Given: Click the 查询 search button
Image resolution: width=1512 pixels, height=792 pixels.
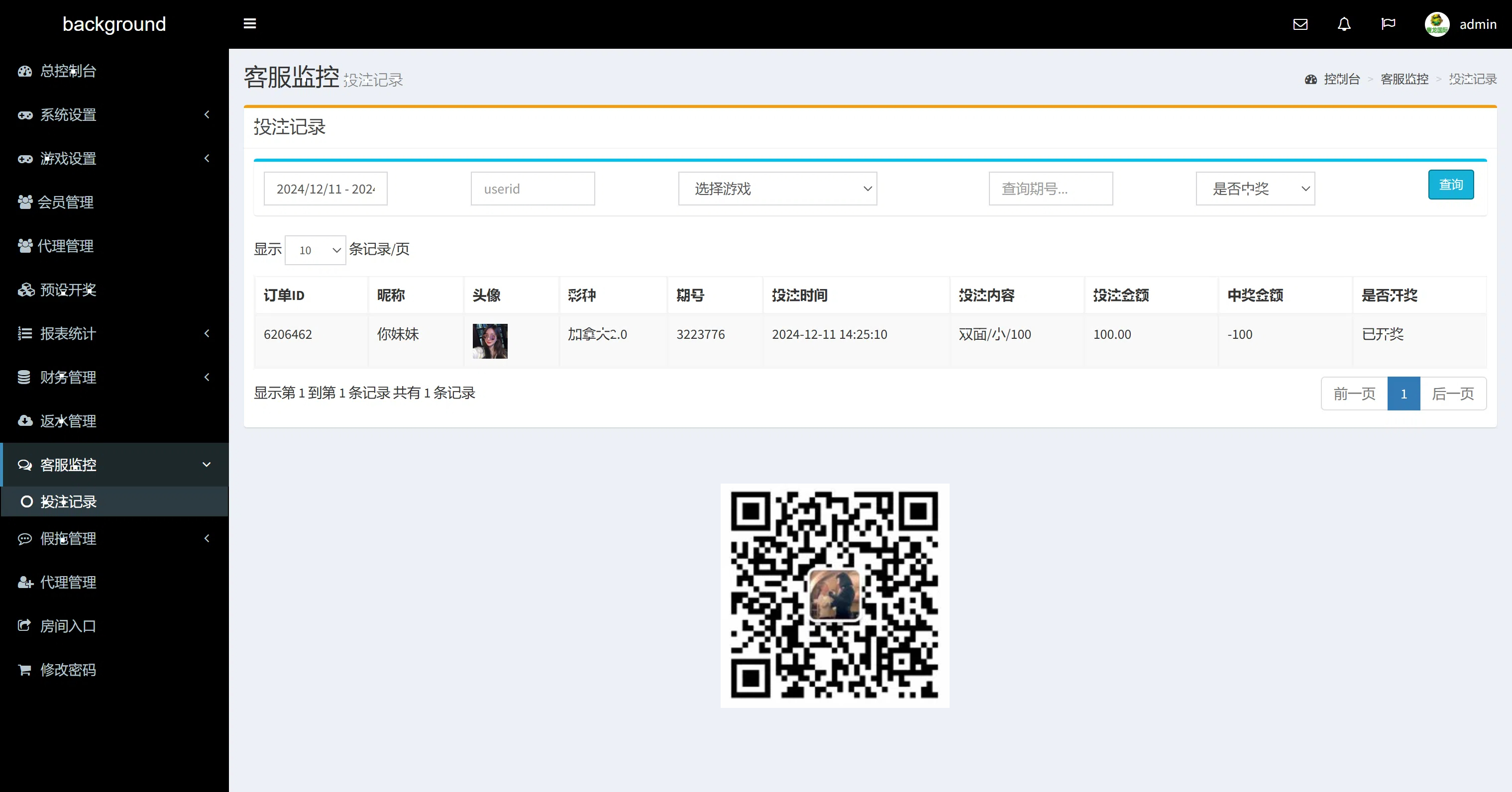Looking at the screenshot, I should [1451, 185].
